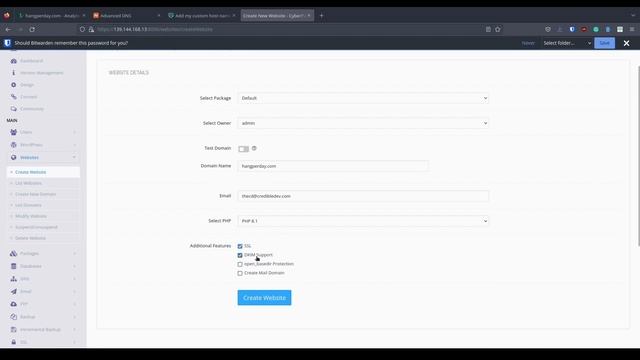
Task: Click the Email input field
Action: pos(363,196)
